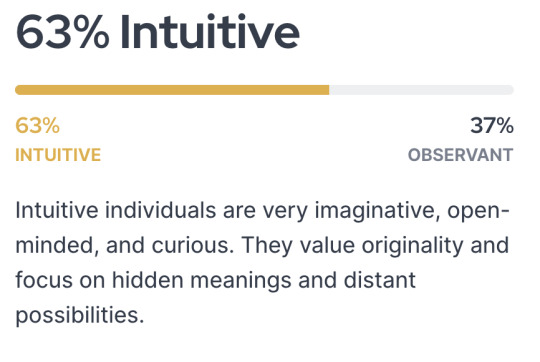
Task: Select the 37% value on the right
Action: [492, 125]
